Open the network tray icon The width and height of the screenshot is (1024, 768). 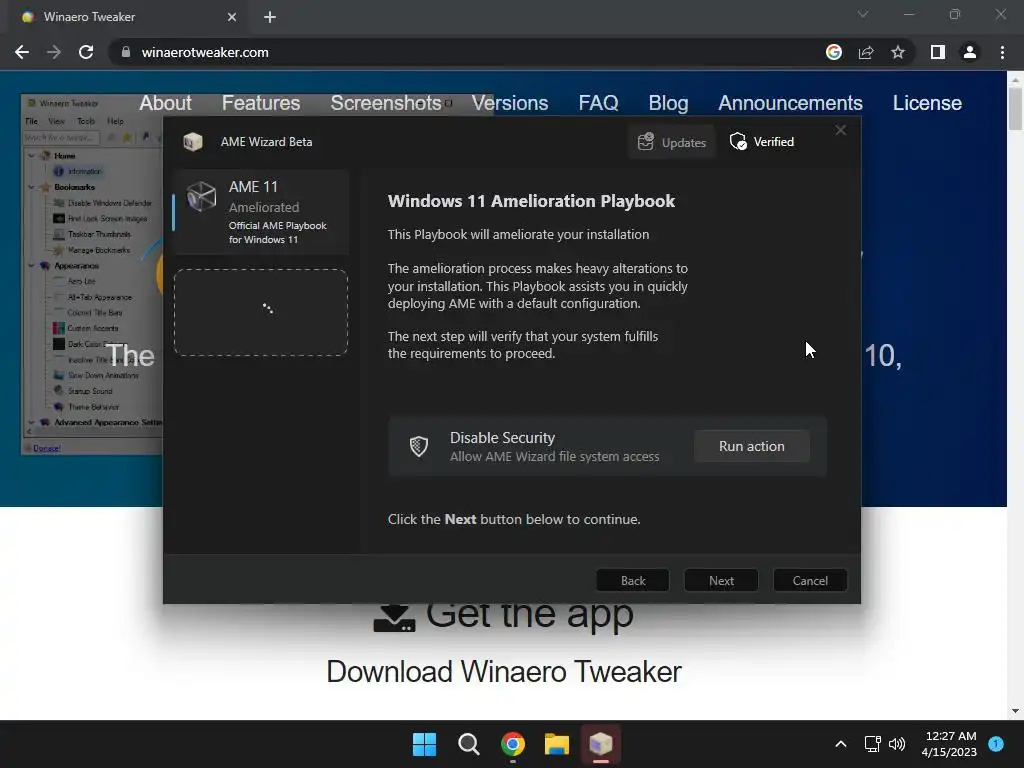click(x=872, y=744)
